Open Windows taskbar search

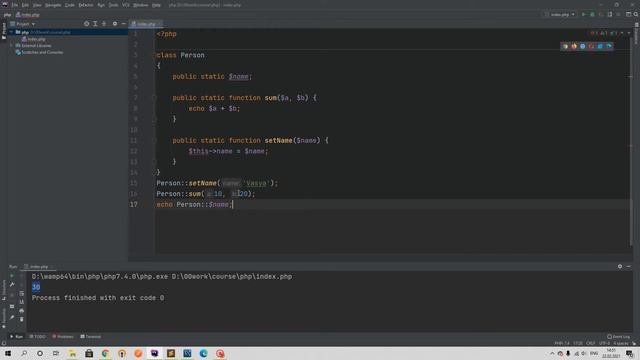(24, 353)
